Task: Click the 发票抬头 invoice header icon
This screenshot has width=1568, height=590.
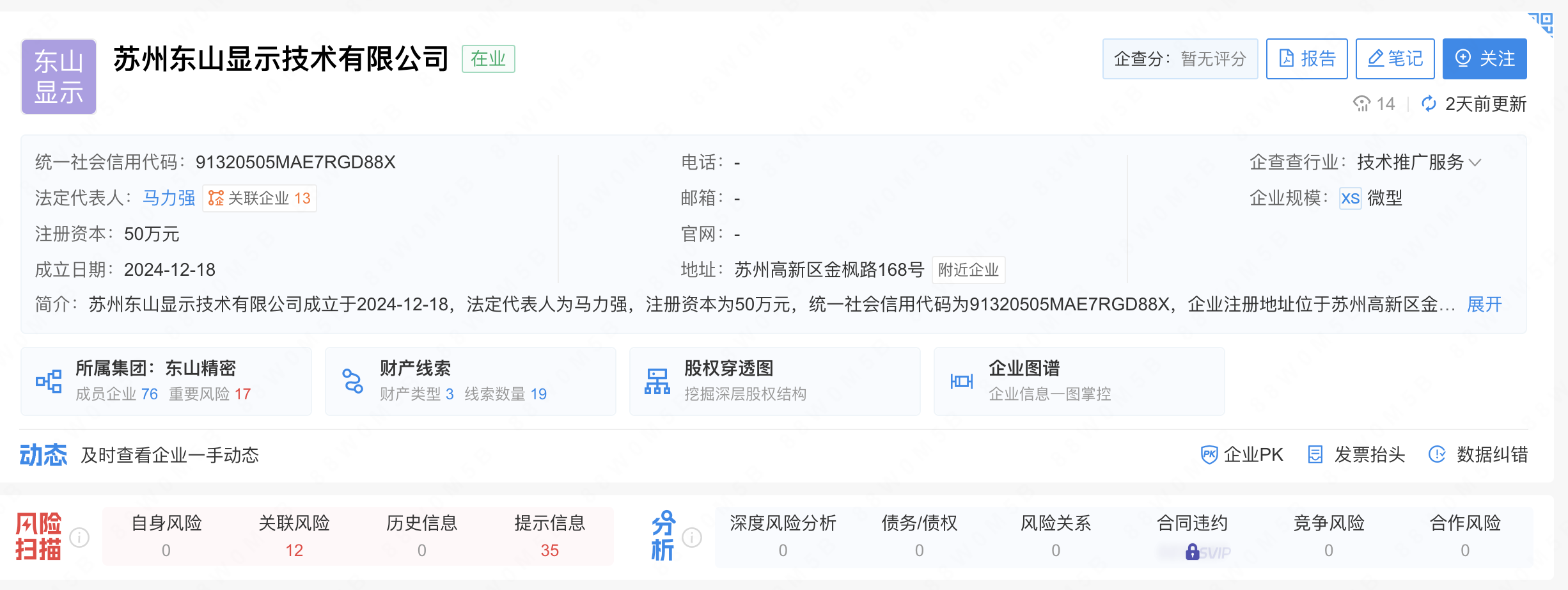Action: pos(1315,454)
